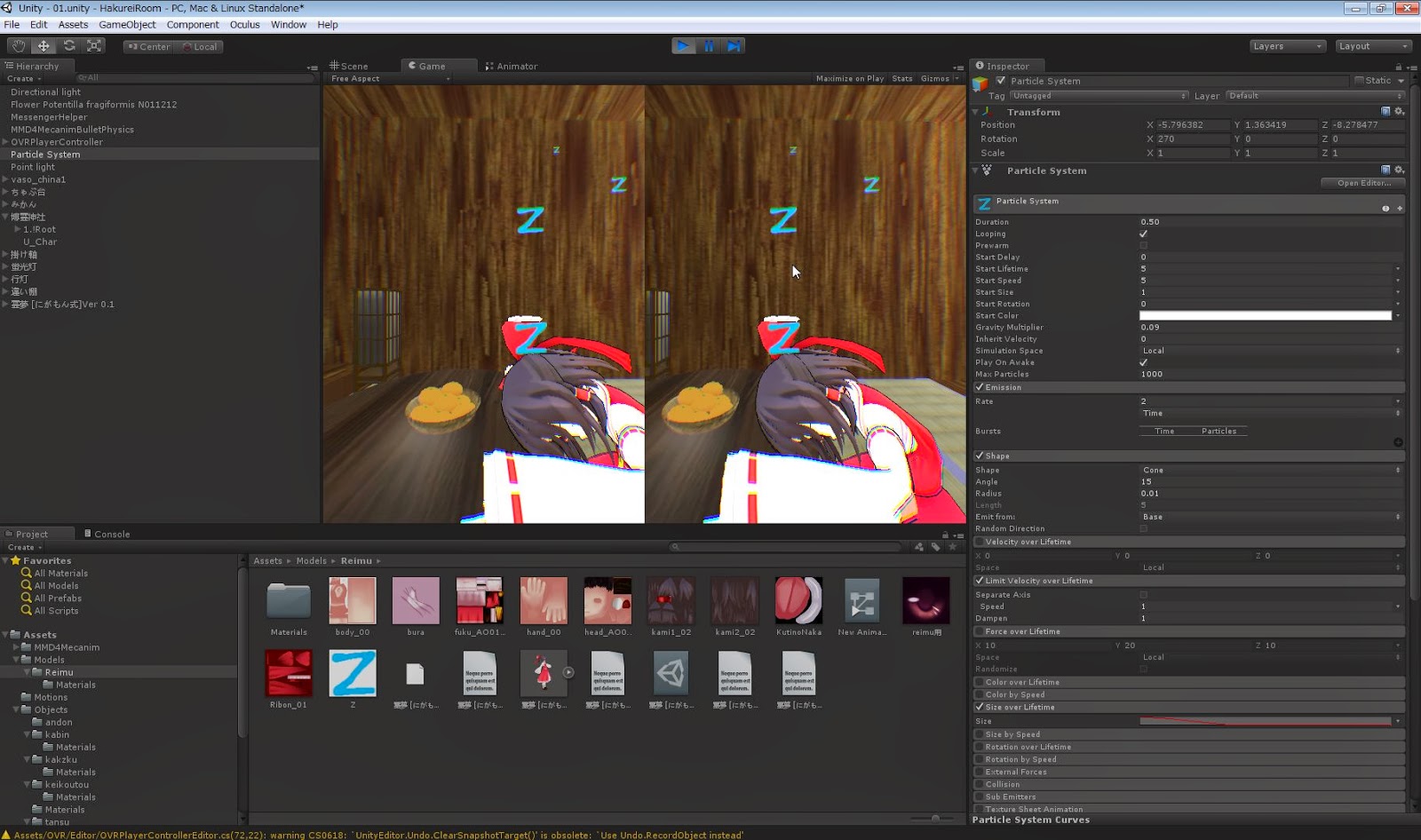
Task: Open the Component menu
Action: click(193, 25)
